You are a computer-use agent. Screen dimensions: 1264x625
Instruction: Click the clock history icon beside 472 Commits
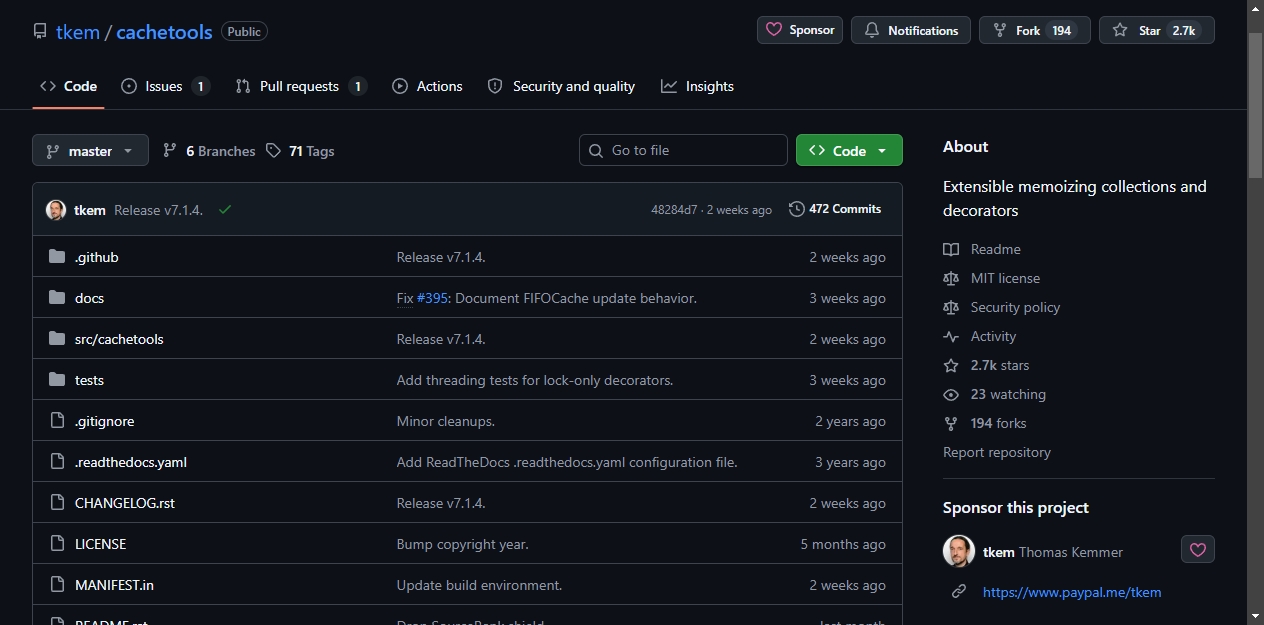tap(797, 209)
